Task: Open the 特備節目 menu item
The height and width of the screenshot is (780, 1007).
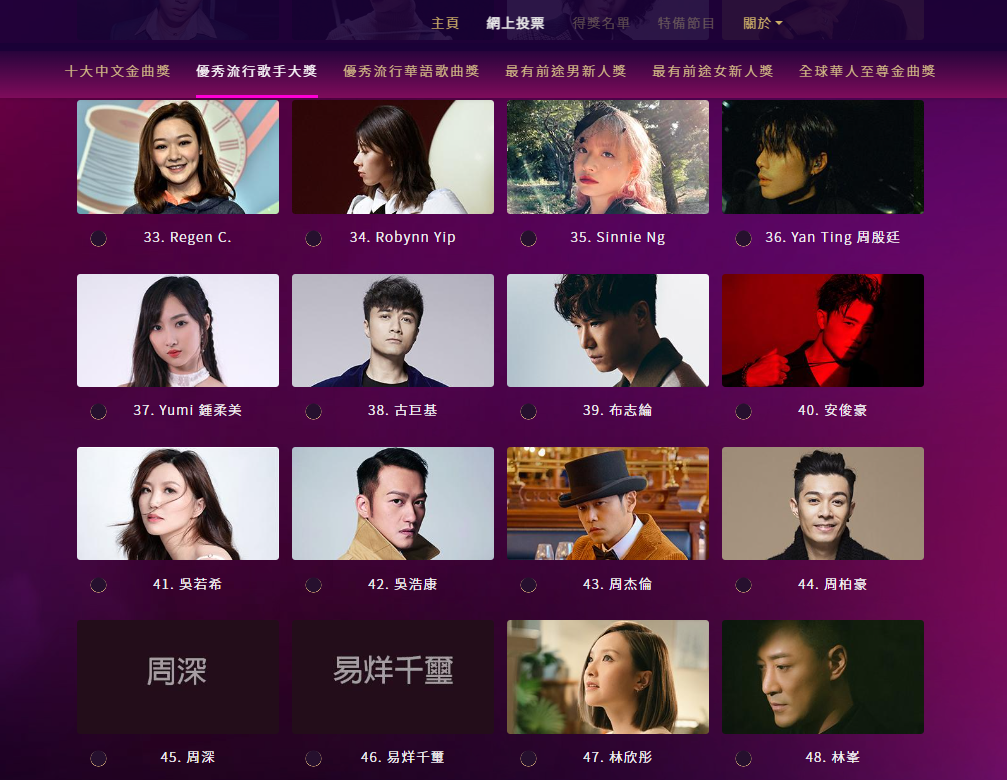Action: [686, 23]
